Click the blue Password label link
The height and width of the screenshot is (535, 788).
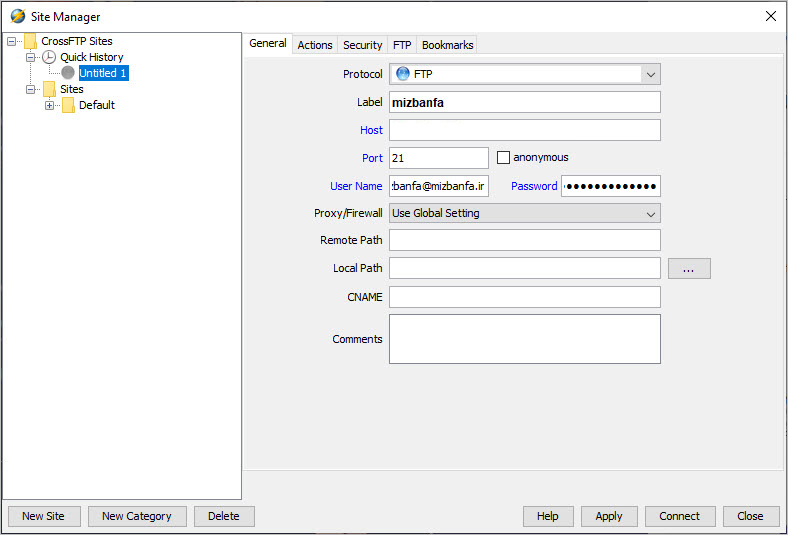[x=534, y=186]
